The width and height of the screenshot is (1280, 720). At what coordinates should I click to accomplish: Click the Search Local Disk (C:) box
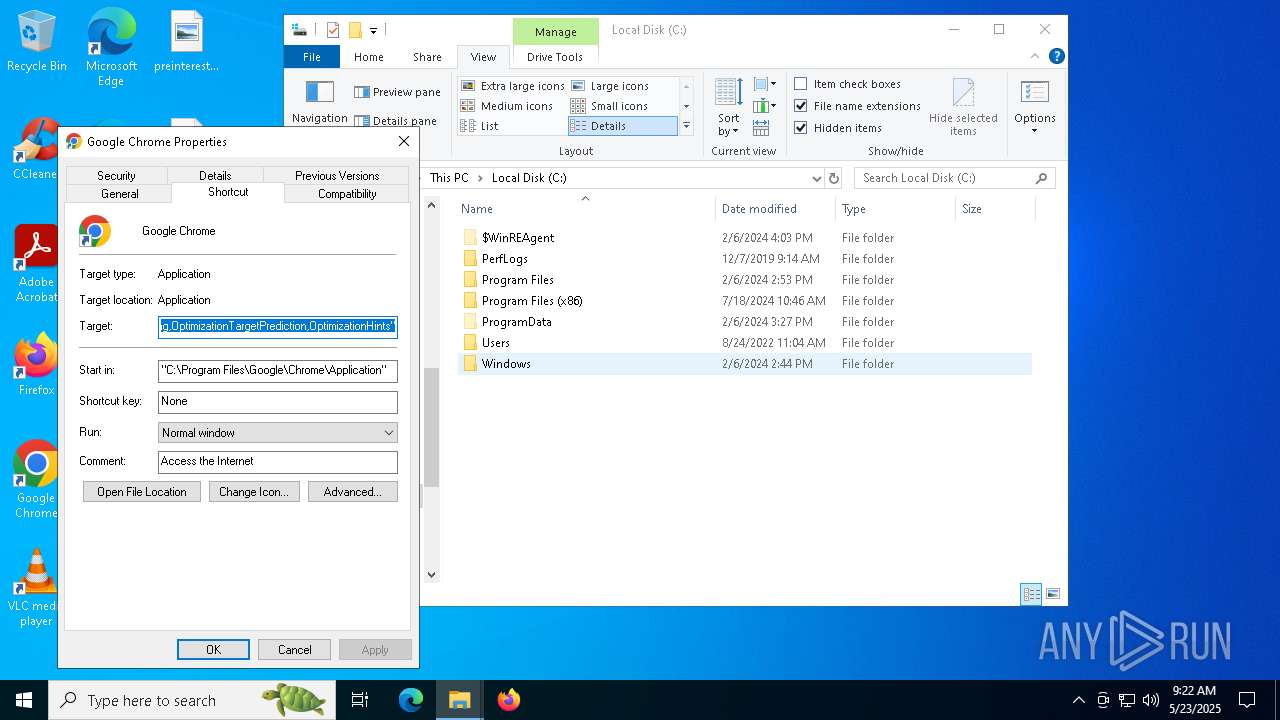[955, 178]
